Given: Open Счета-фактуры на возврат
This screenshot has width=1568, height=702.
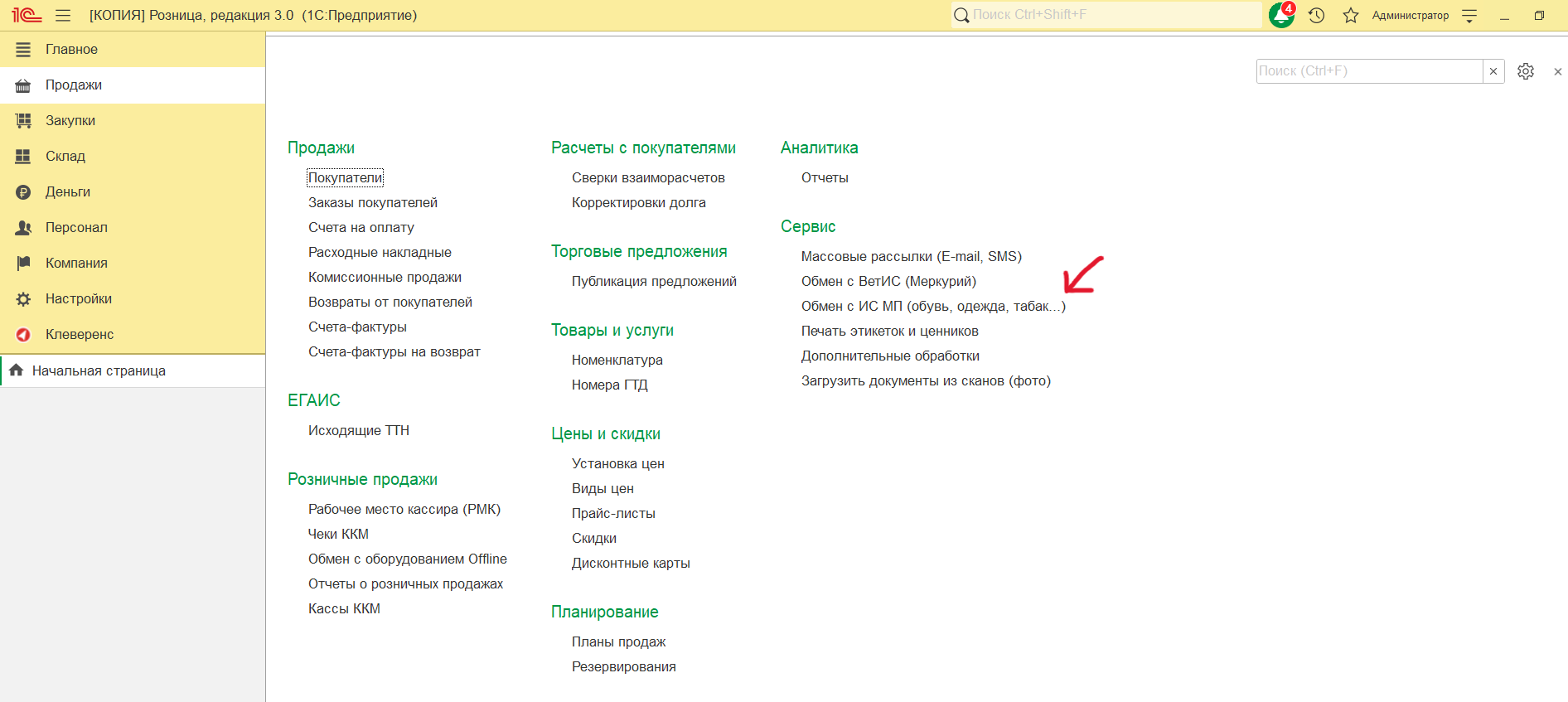Looking at the screenshot, I should [394, 351].
